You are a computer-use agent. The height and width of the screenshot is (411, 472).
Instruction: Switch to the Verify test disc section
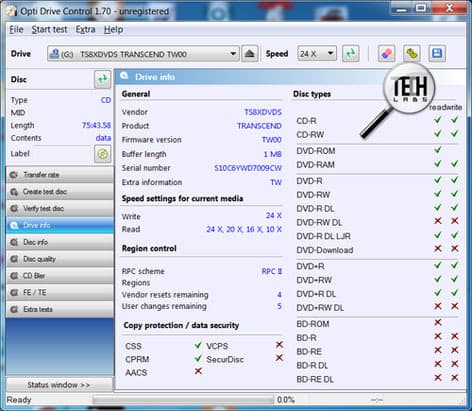[x=60, y=209]
